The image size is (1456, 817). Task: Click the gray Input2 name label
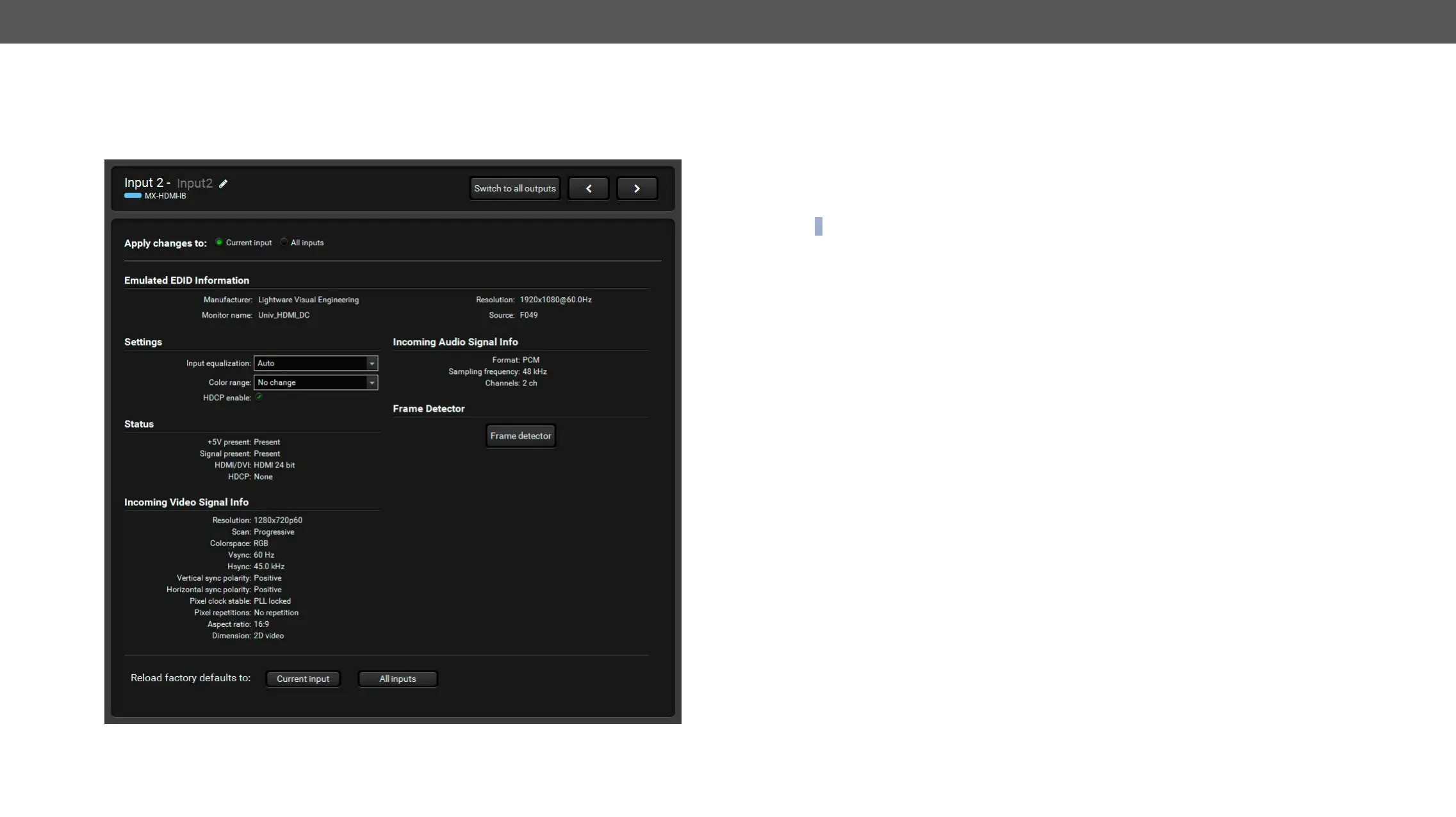tap(195, 184)
